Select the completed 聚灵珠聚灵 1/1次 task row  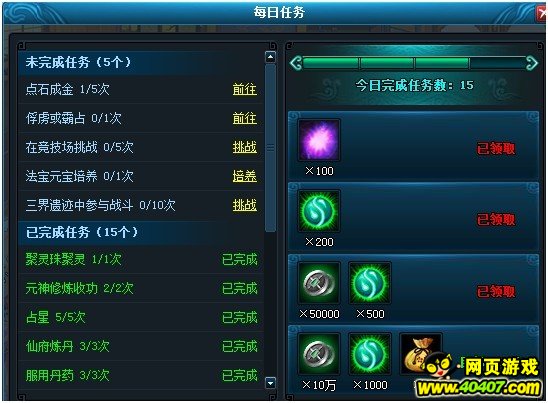click(141, 259)
